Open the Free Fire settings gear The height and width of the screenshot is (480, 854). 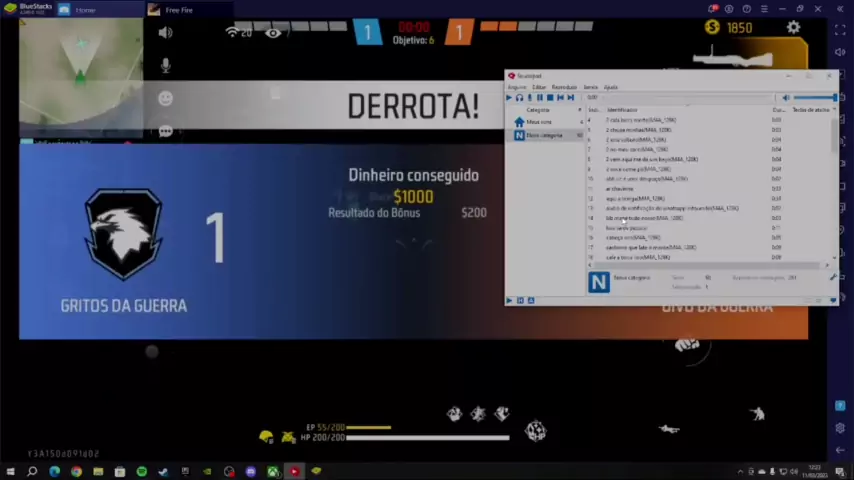coord(793,28)
